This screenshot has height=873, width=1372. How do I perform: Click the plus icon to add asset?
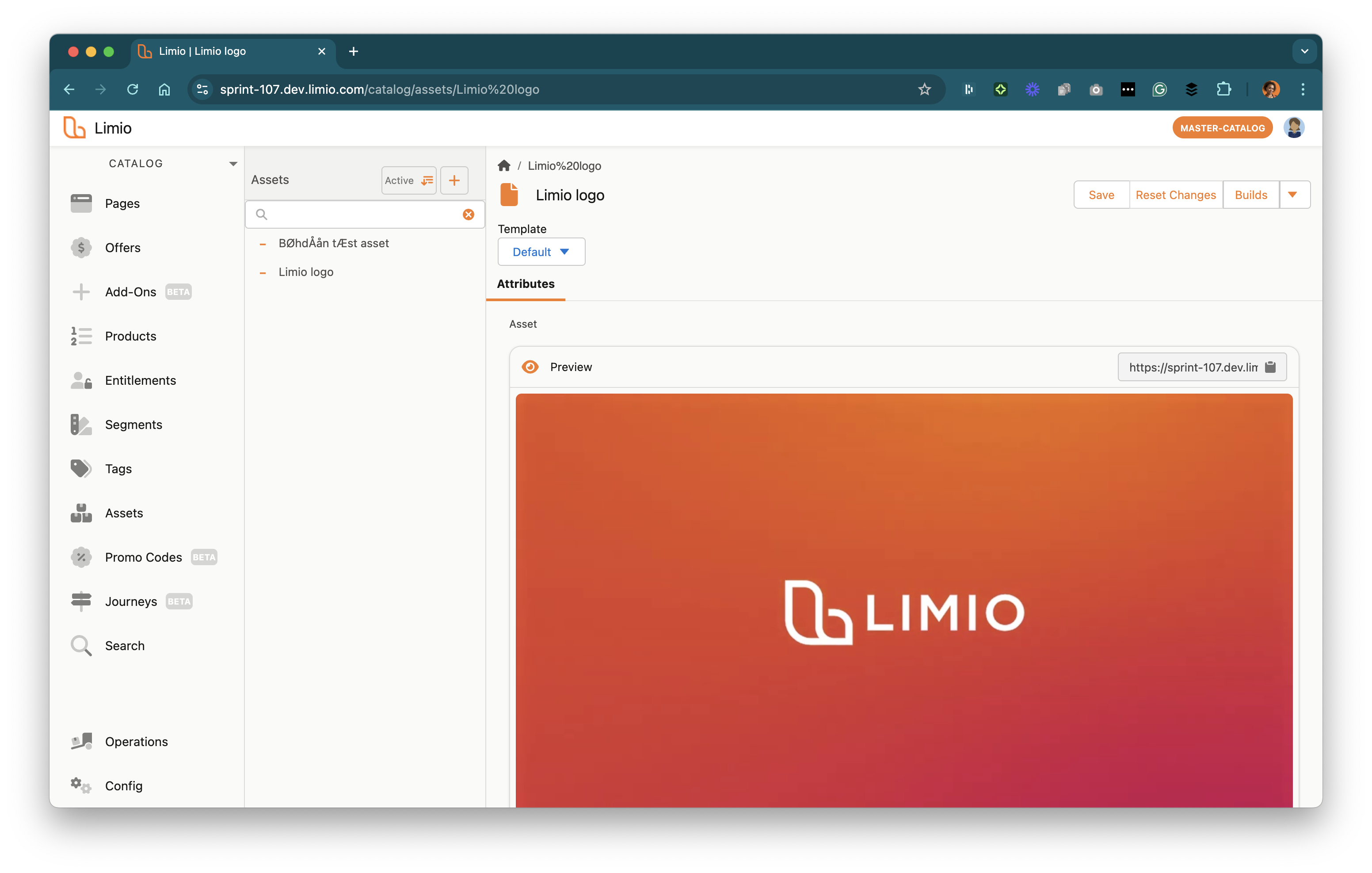point(454,181)
